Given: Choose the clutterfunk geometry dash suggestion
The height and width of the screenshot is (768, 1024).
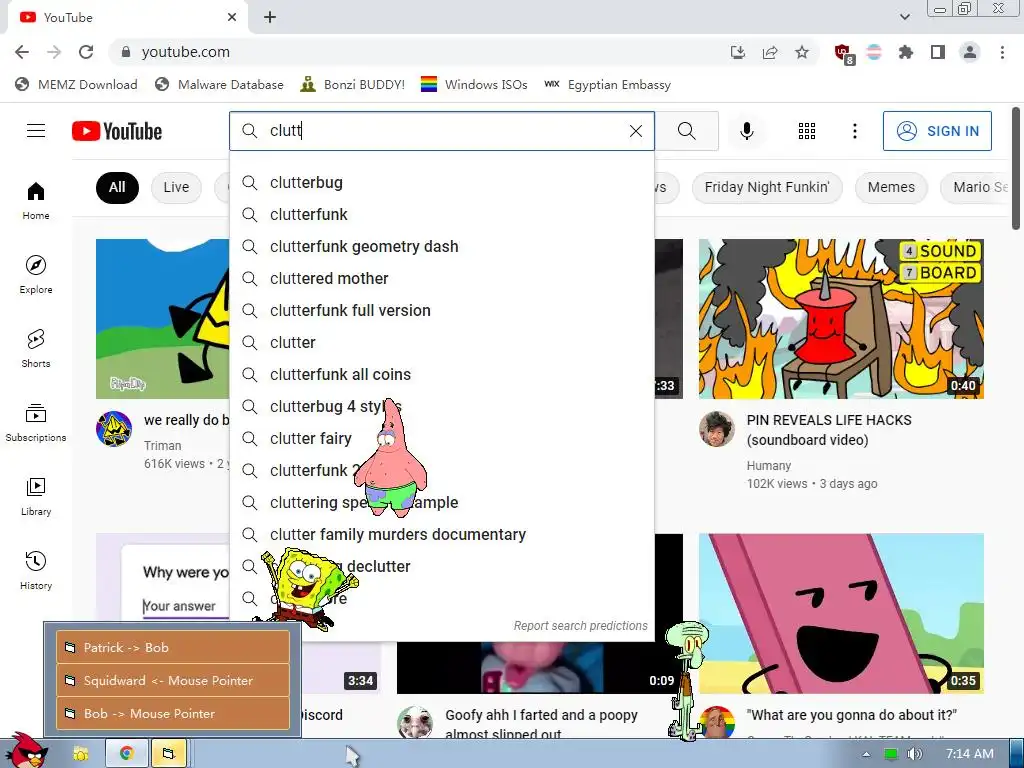Looking at the screenshot, I should pos(441,246).
